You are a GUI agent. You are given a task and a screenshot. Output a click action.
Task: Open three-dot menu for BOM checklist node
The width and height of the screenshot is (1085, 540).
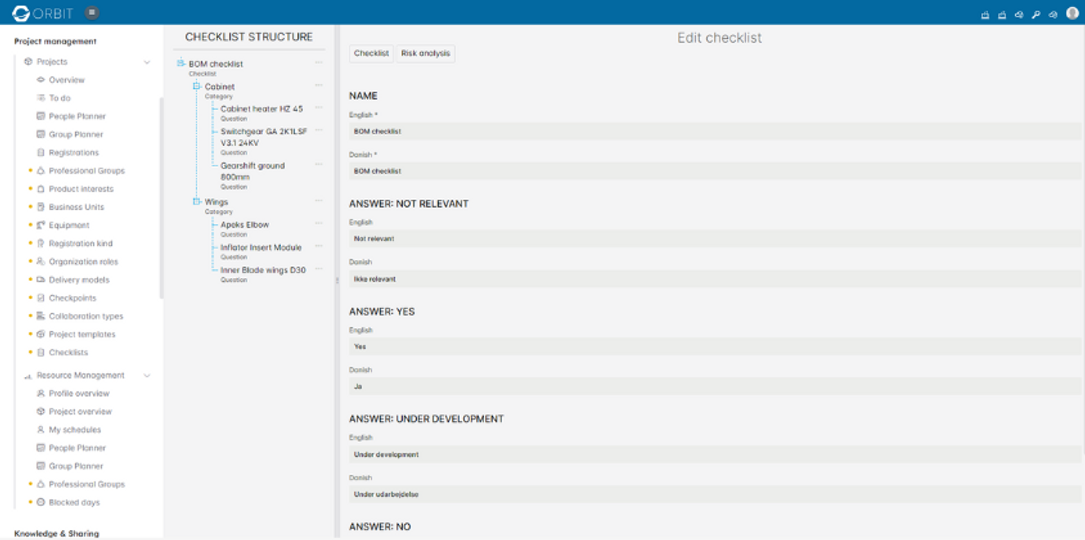pos(319,63)
